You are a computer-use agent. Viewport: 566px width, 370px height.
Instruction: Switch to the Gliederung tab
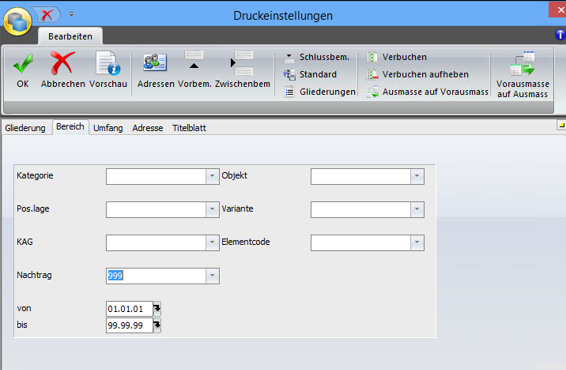(25, 128)
